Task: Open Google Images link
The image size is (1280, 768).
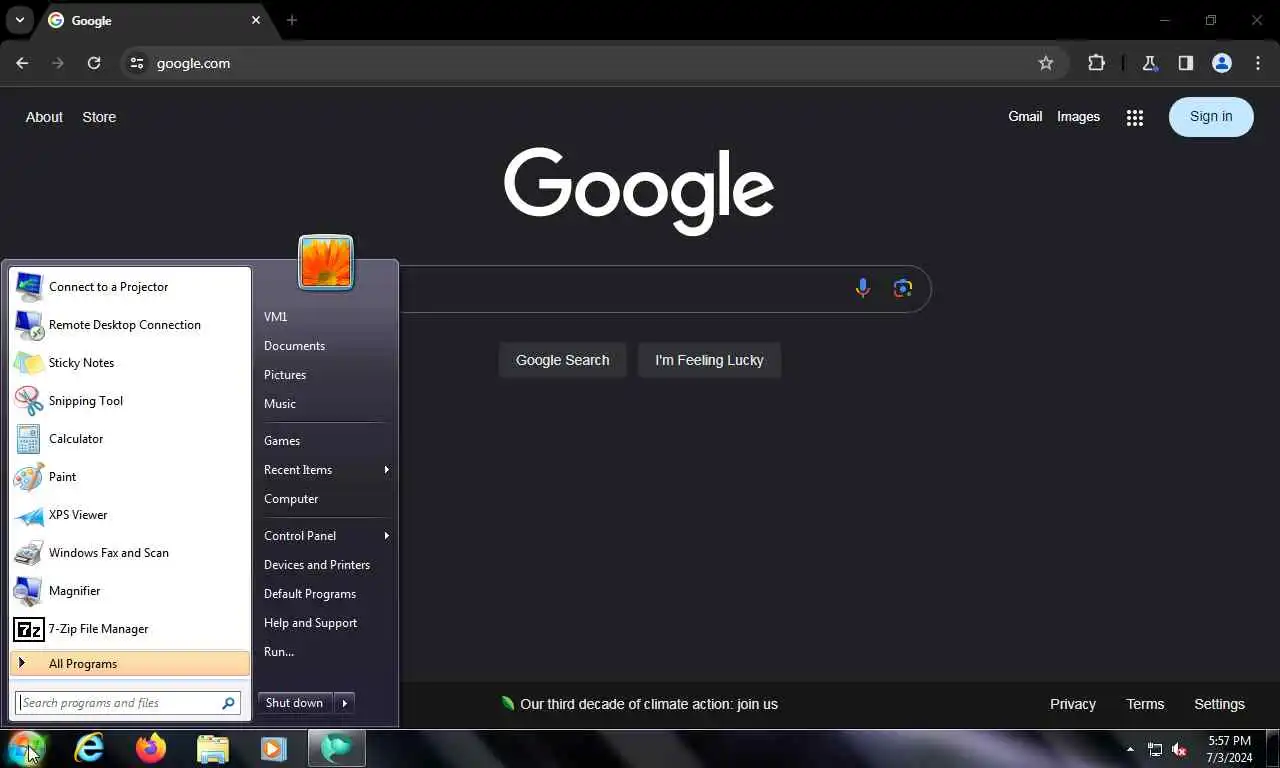Action: click(x=1078, y=117)
